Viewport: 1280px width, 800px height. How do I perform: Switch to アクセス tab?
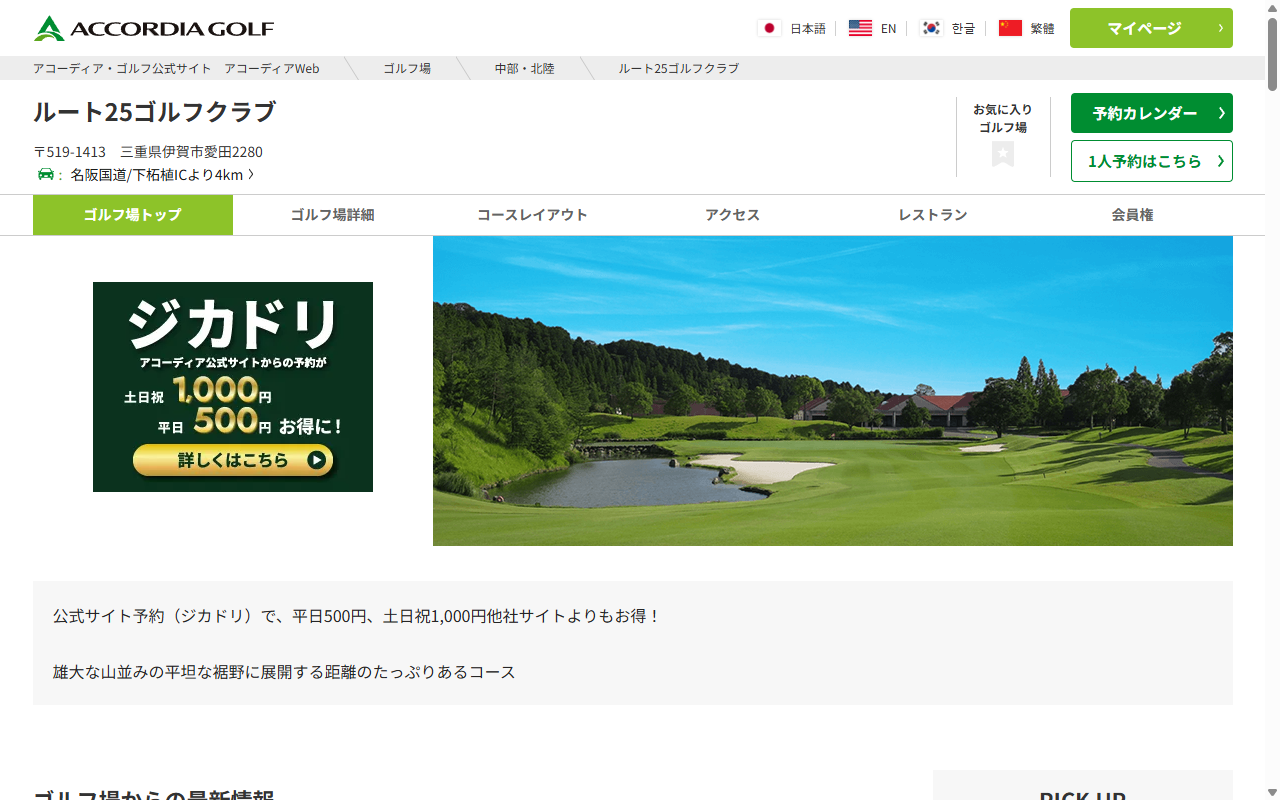tap(733, 215)
